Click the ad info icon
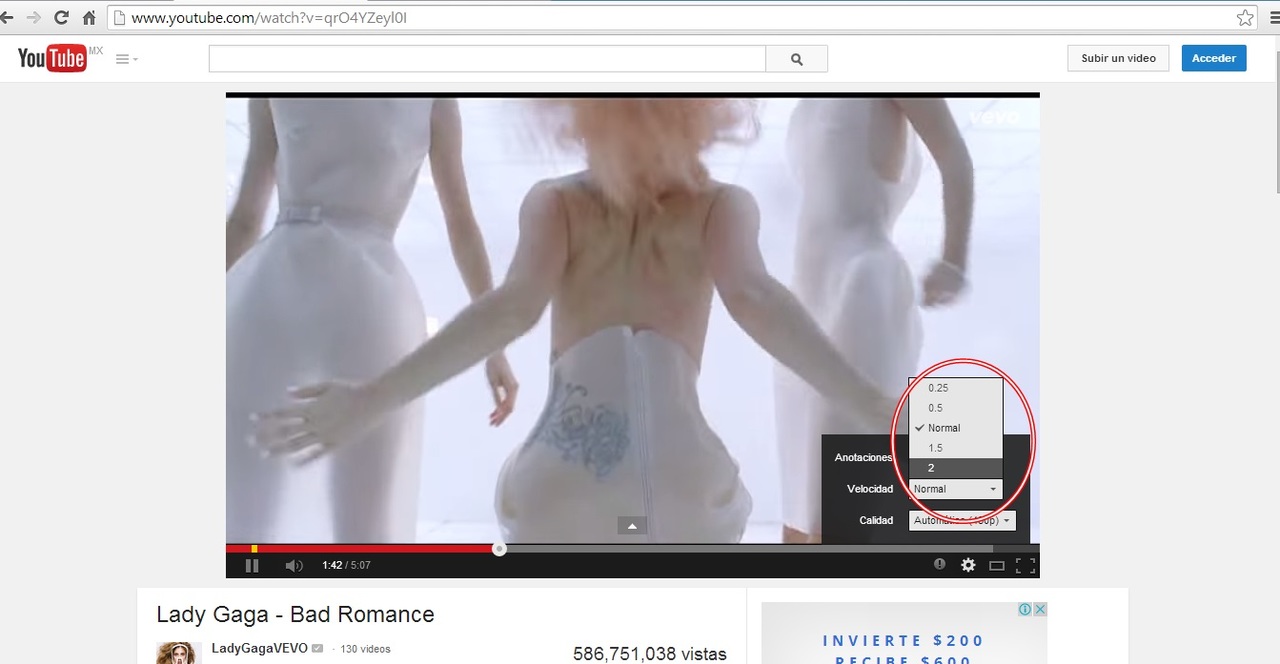The width and height of the screenshot is (1280, 664). [1025, 609]
